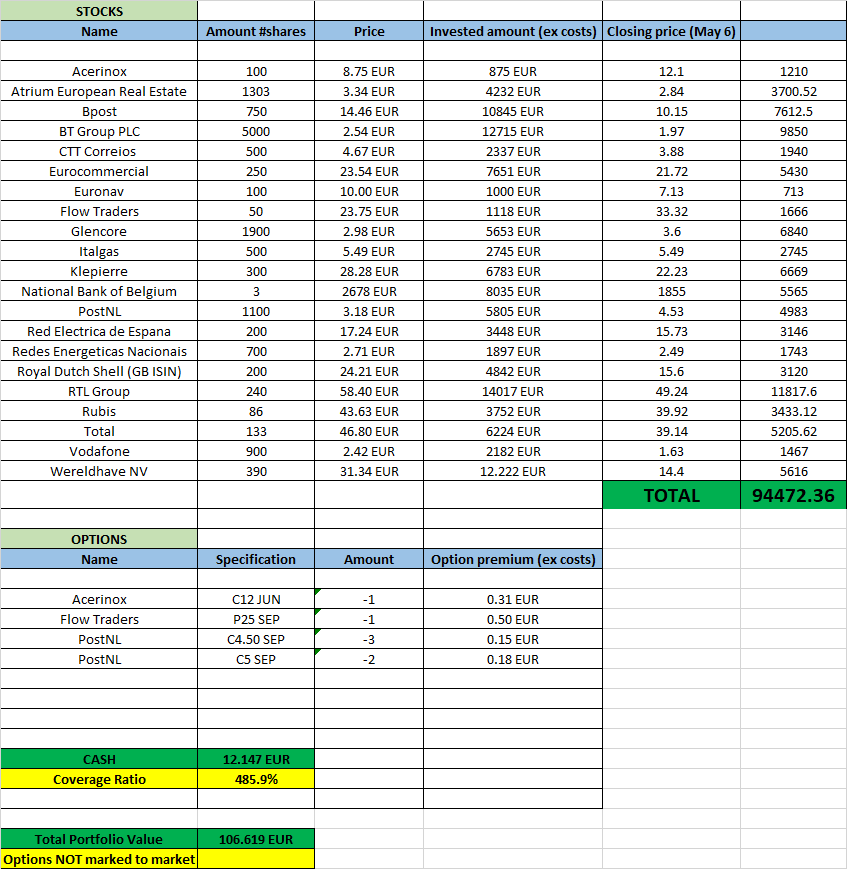Click the 'Wereldhave NV' name cell
The height and width of the screenshot is (869, 847).
click(x=99, y=470)
